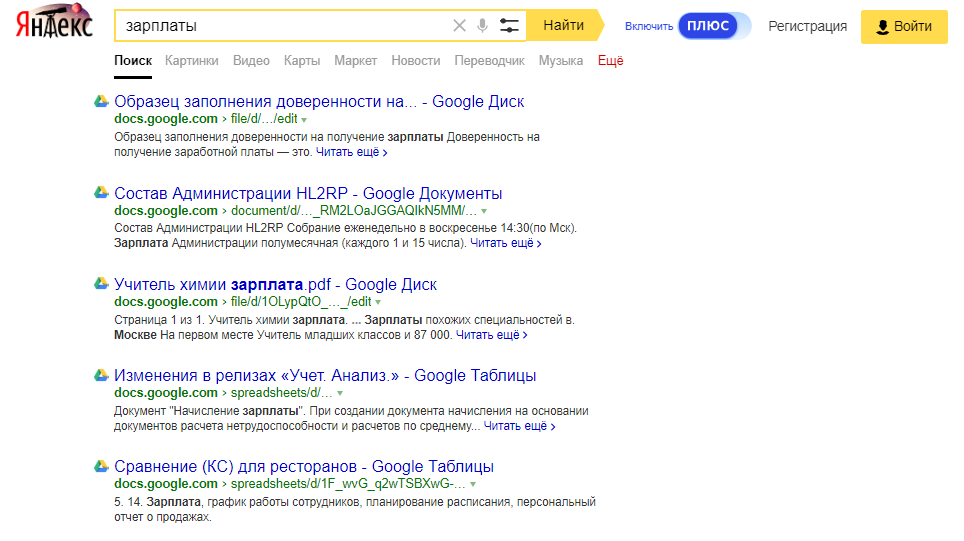Open advanced search settings sliders icon
964x541 pixels.
[x=509, y=25]
